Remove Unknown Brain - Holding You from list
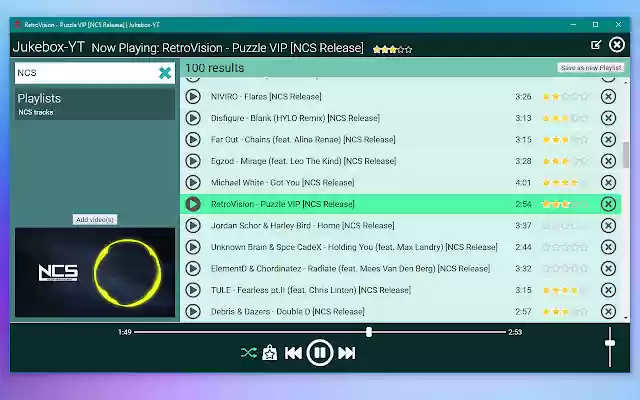Screen dimensions: 640x400 pos(608,247)
